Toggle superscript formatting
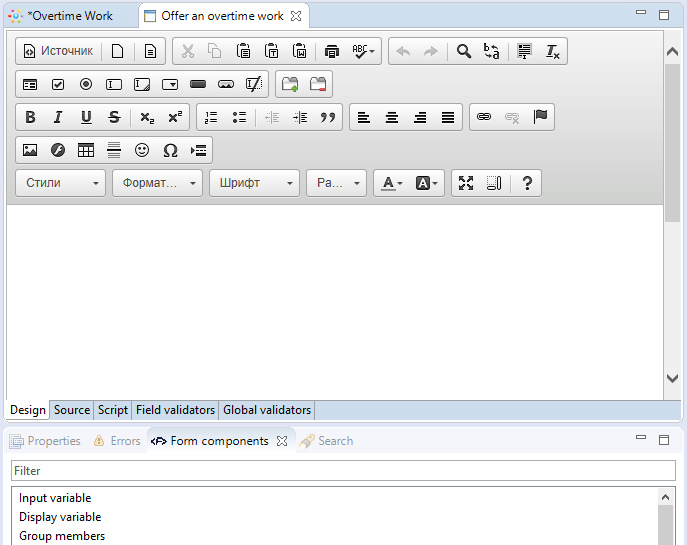The height and width of the screenshot is (545, 687). click(175, 117)
